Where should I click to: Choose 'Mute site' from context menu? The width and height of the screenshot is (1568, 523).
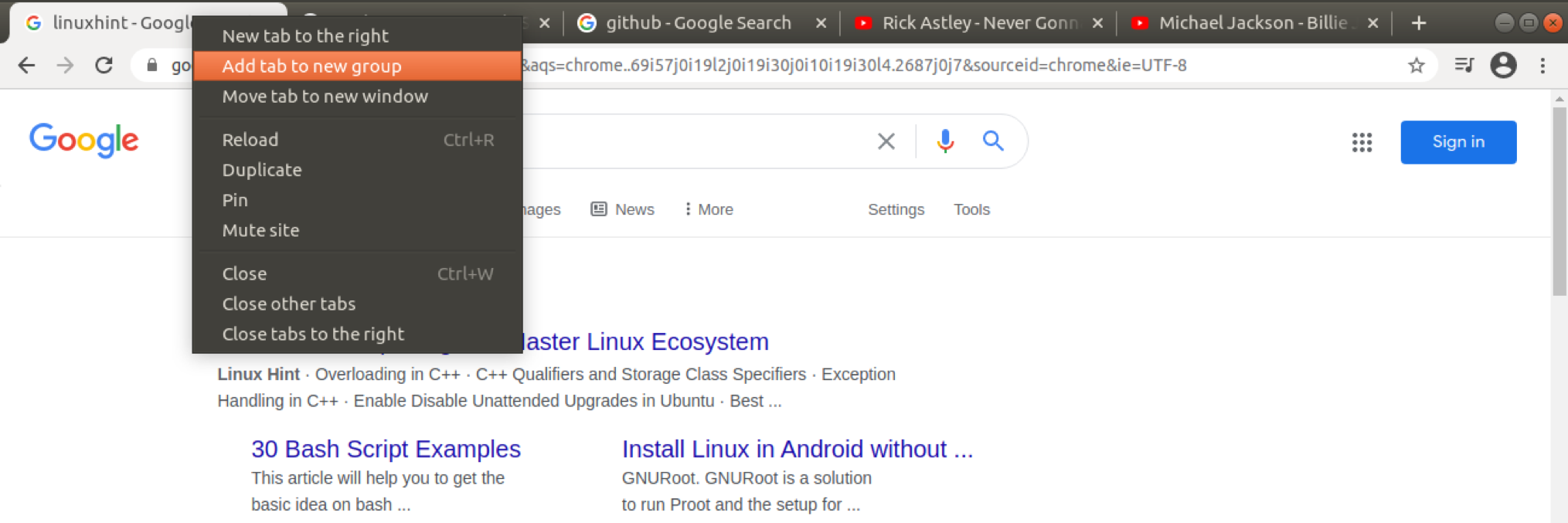[260, 230]
